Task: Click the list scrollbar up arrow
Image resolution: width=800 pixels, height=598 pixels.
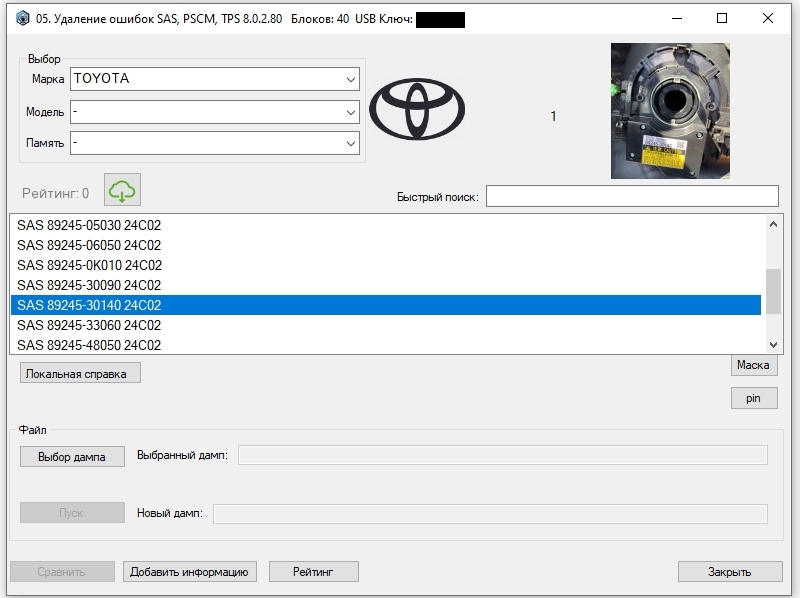Action: coord(773,224)
